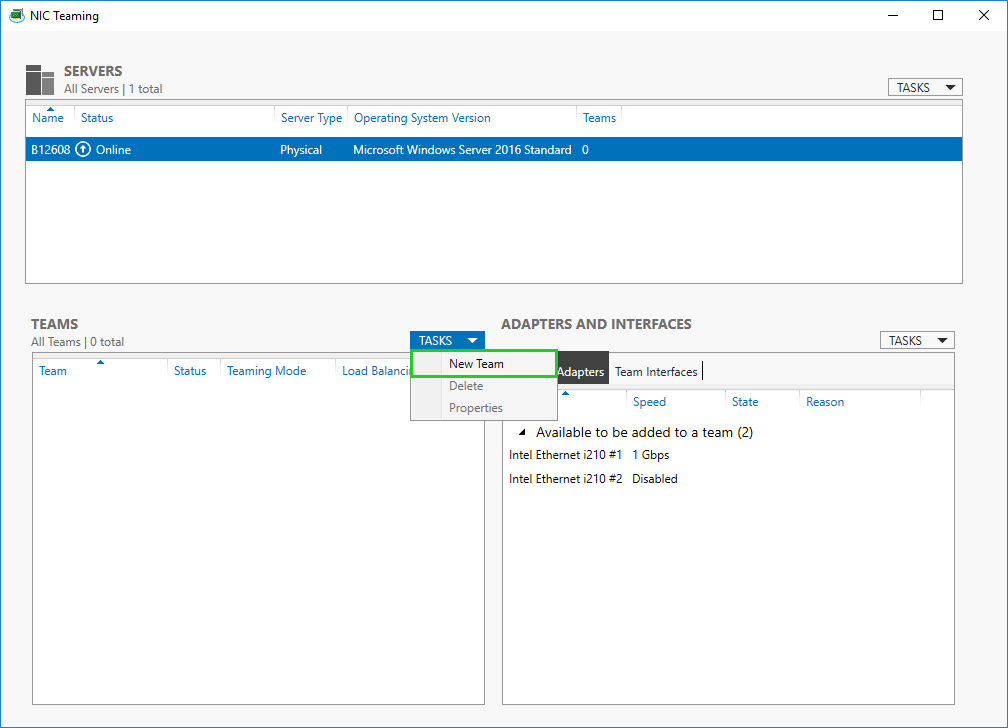Screen dimensions: 1008x728
Task: Select adapter Intel Ethernet i210 #2
Action: pos(565,479)
